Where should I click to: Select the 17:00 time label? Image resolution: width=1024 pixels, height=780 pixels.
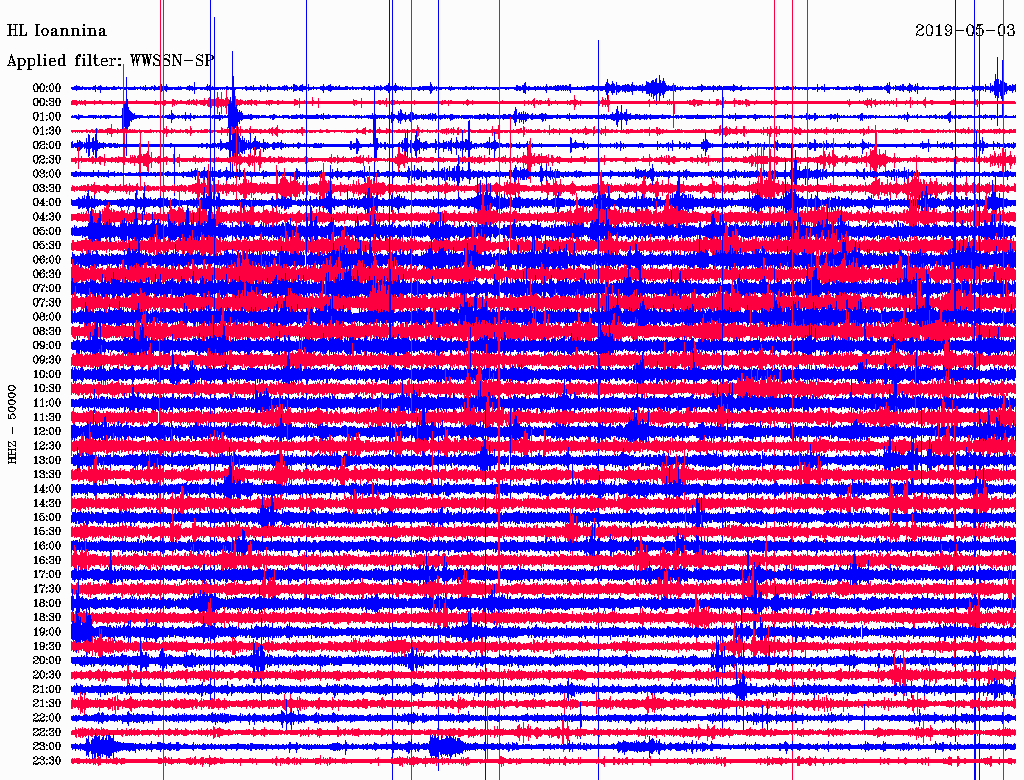click(x=47, y=575)
